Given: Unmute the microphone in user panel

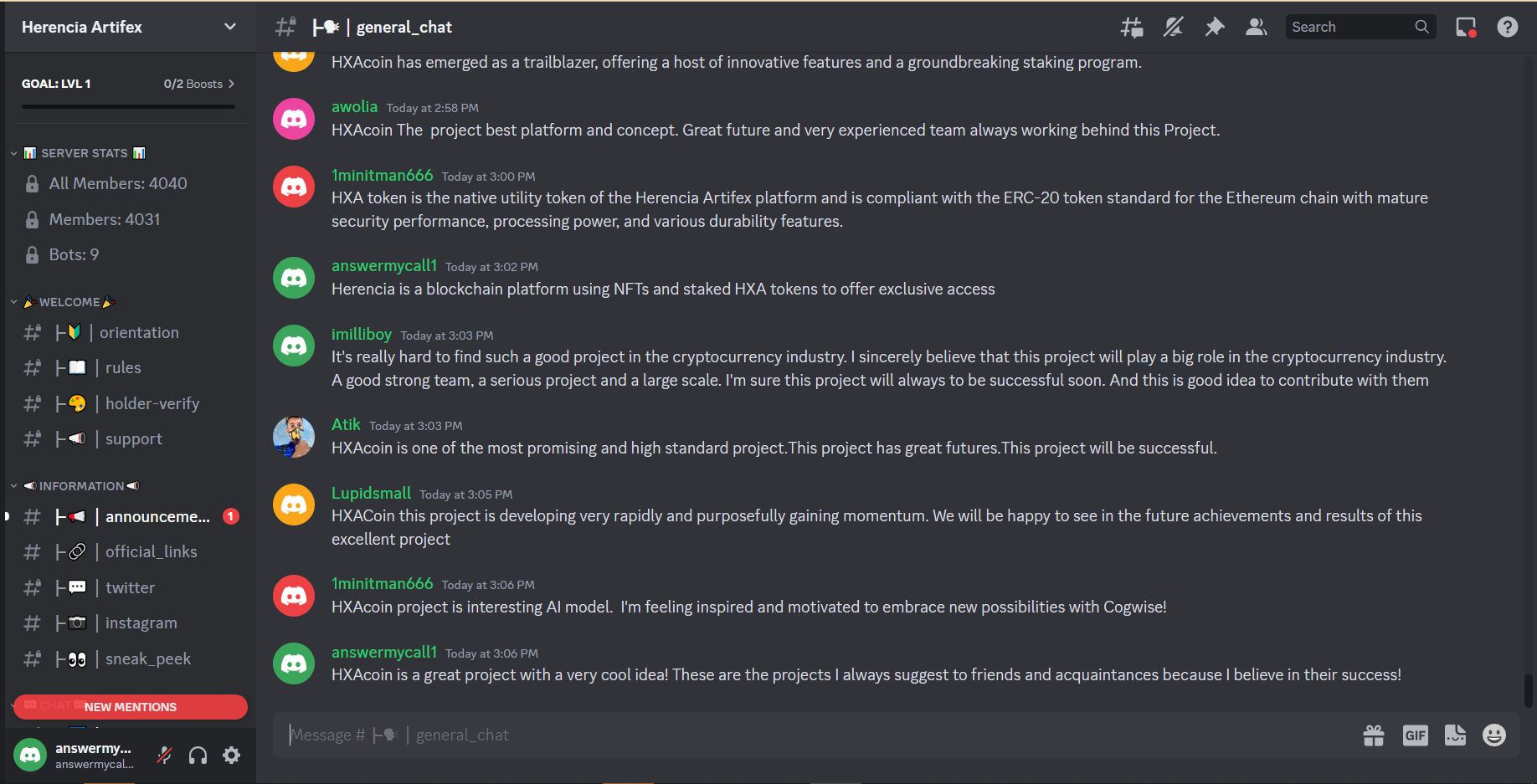Looking at the screenshot, I should tap(164, 756).
